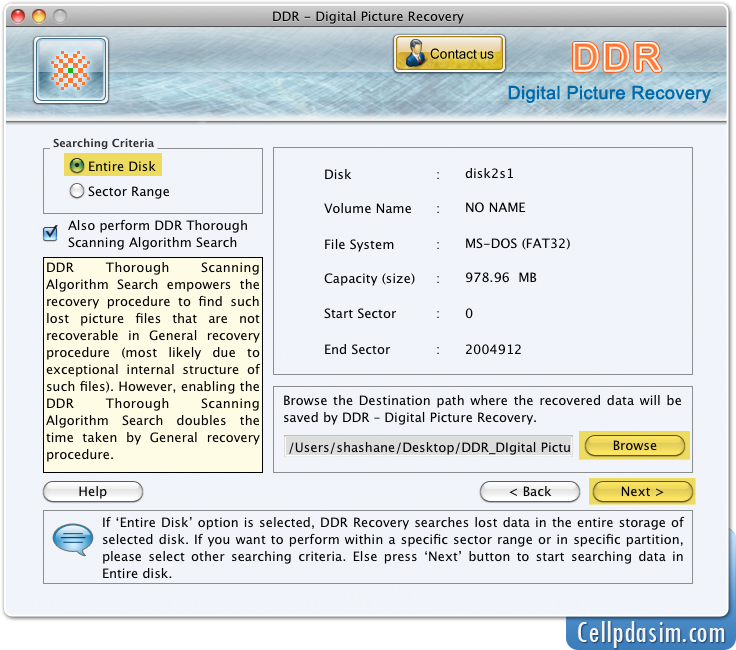Minimize window using the yellow button
The image size is (736, 650).
click(39, 16)
